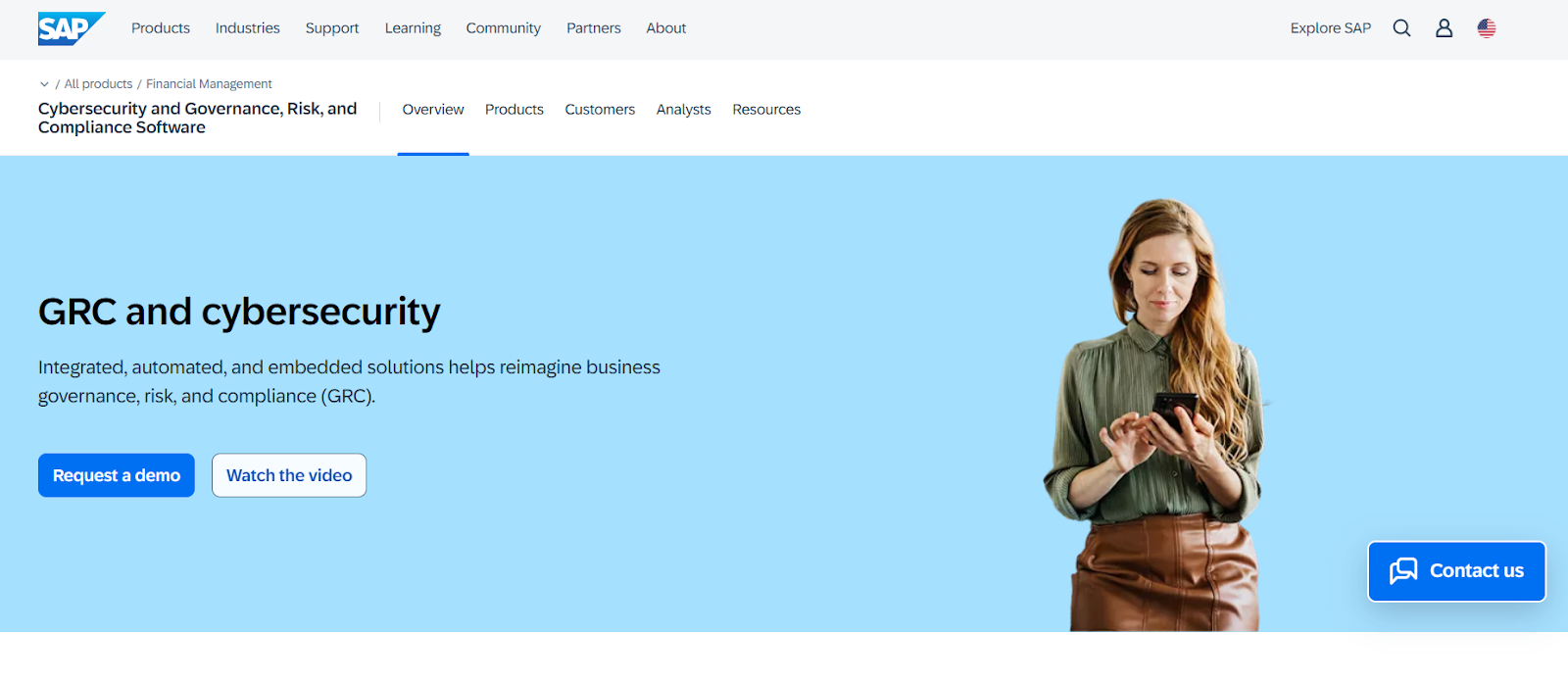The width and height of the screenshot is (1568, 682).
Task: Expand the Industries menu
Action: [247, 28]
